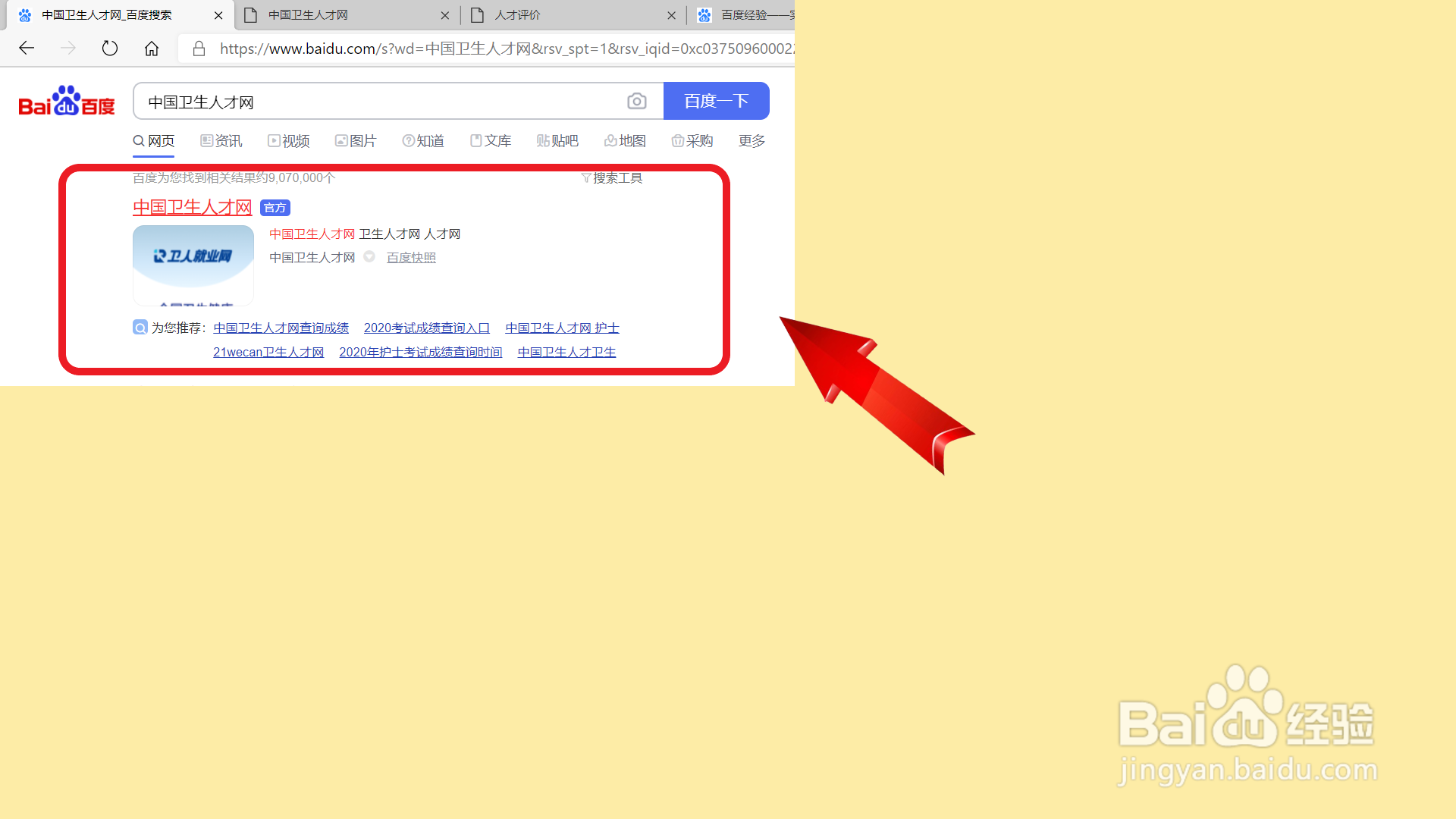Click the Baidu logo
1456x819 pixels.
(67, 101)
